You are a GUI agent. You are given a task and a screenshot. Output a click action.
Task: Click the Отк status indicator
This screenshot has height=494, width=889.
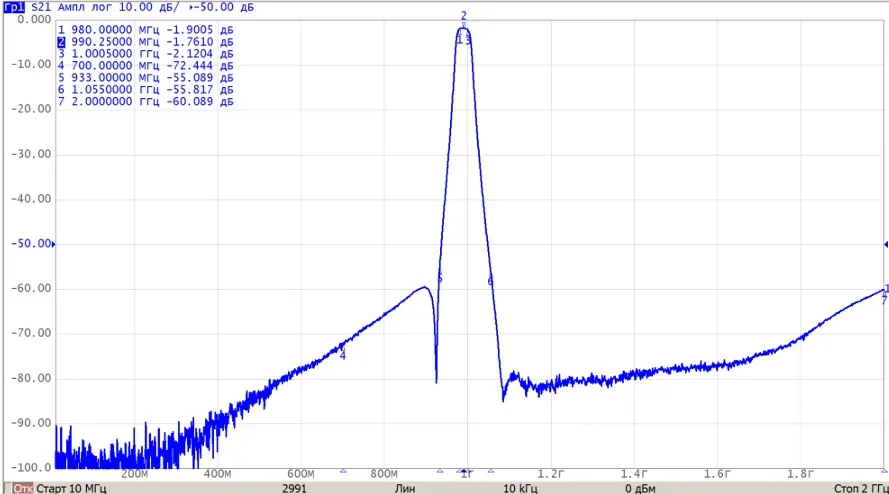(x=23, y=488)
